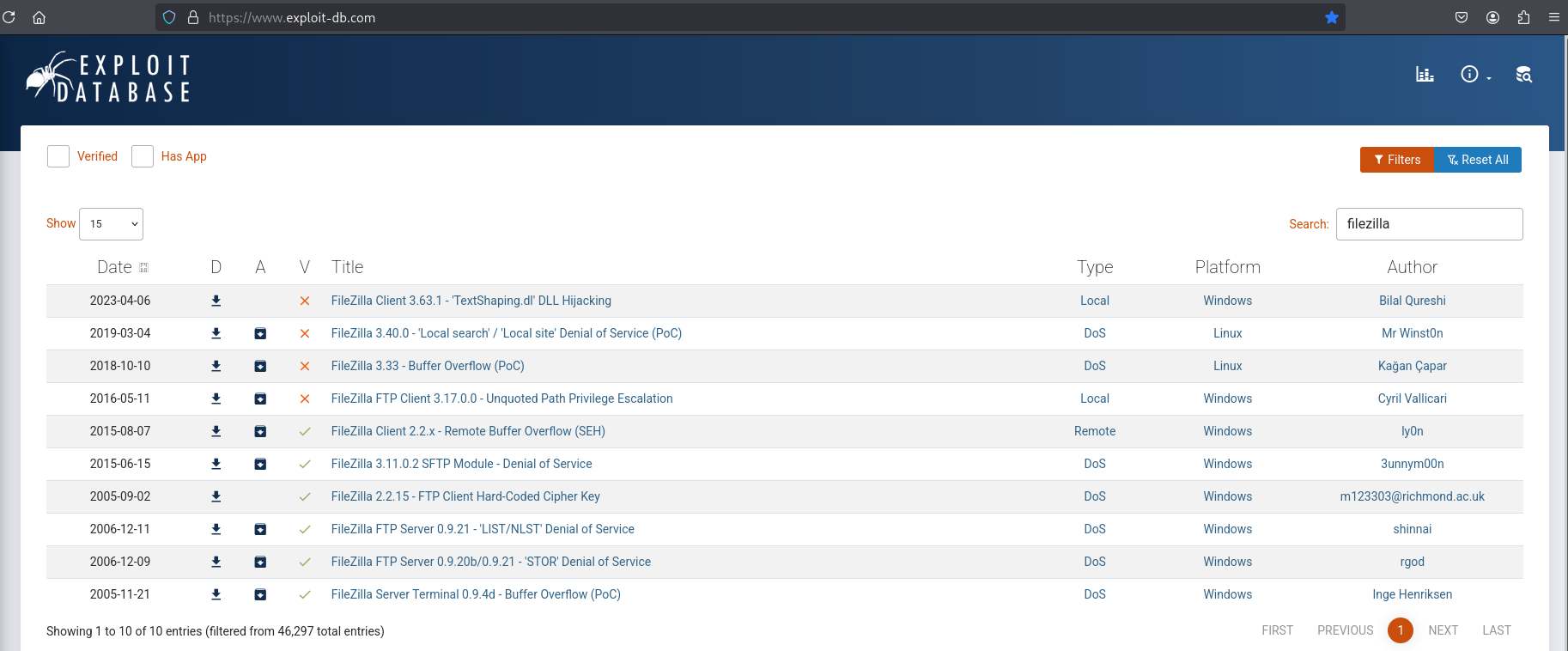The width and height of the screenshot is (1568, 651).
Task: Open FileZilla Server Terminal 0.9.4d Buffer Overflow
Action: point(476,594)
